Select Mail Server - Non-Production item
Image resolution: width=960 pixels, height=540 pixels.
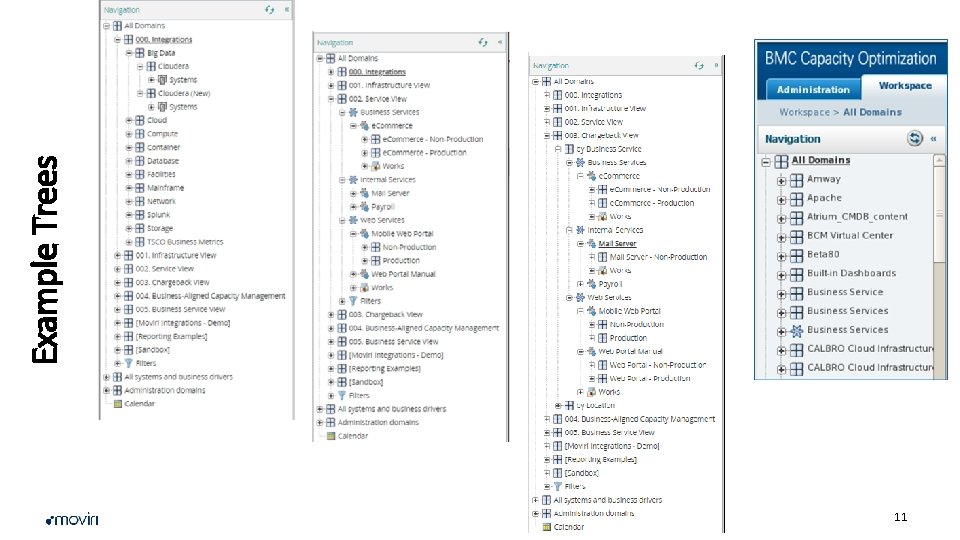[x=658, y=257]
